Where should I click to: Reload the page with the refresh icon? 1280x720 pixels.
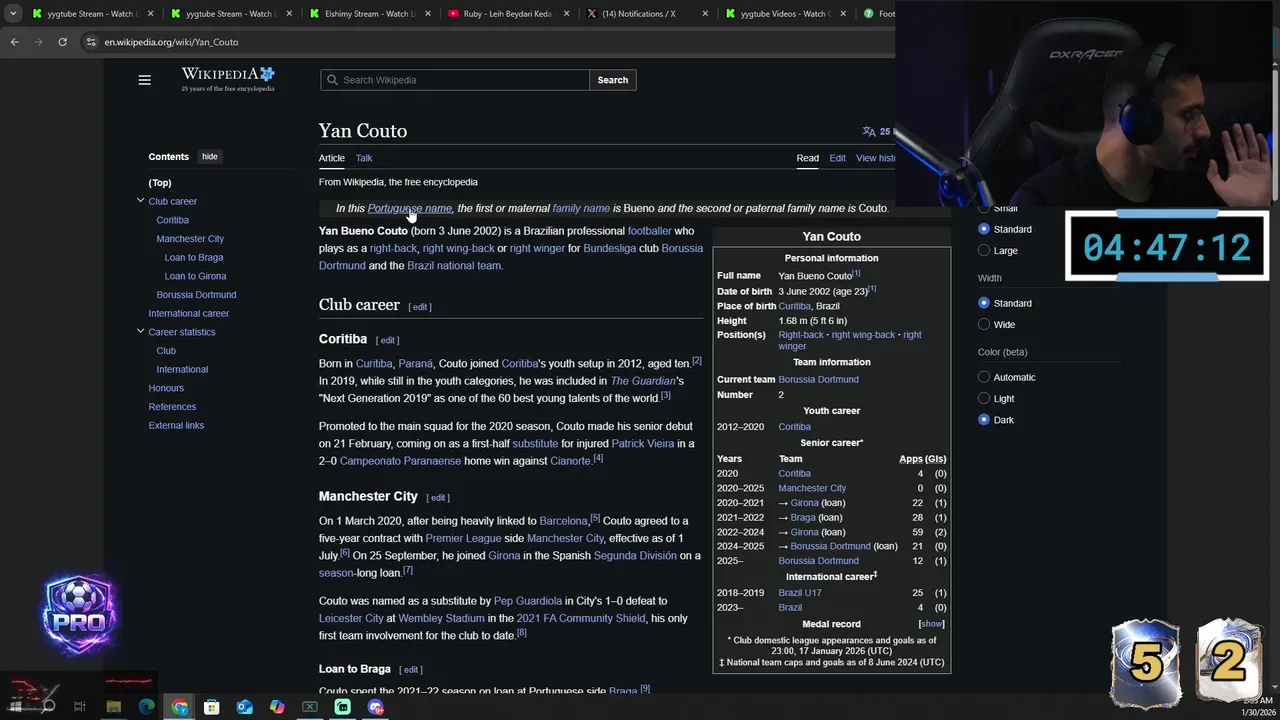62,42
